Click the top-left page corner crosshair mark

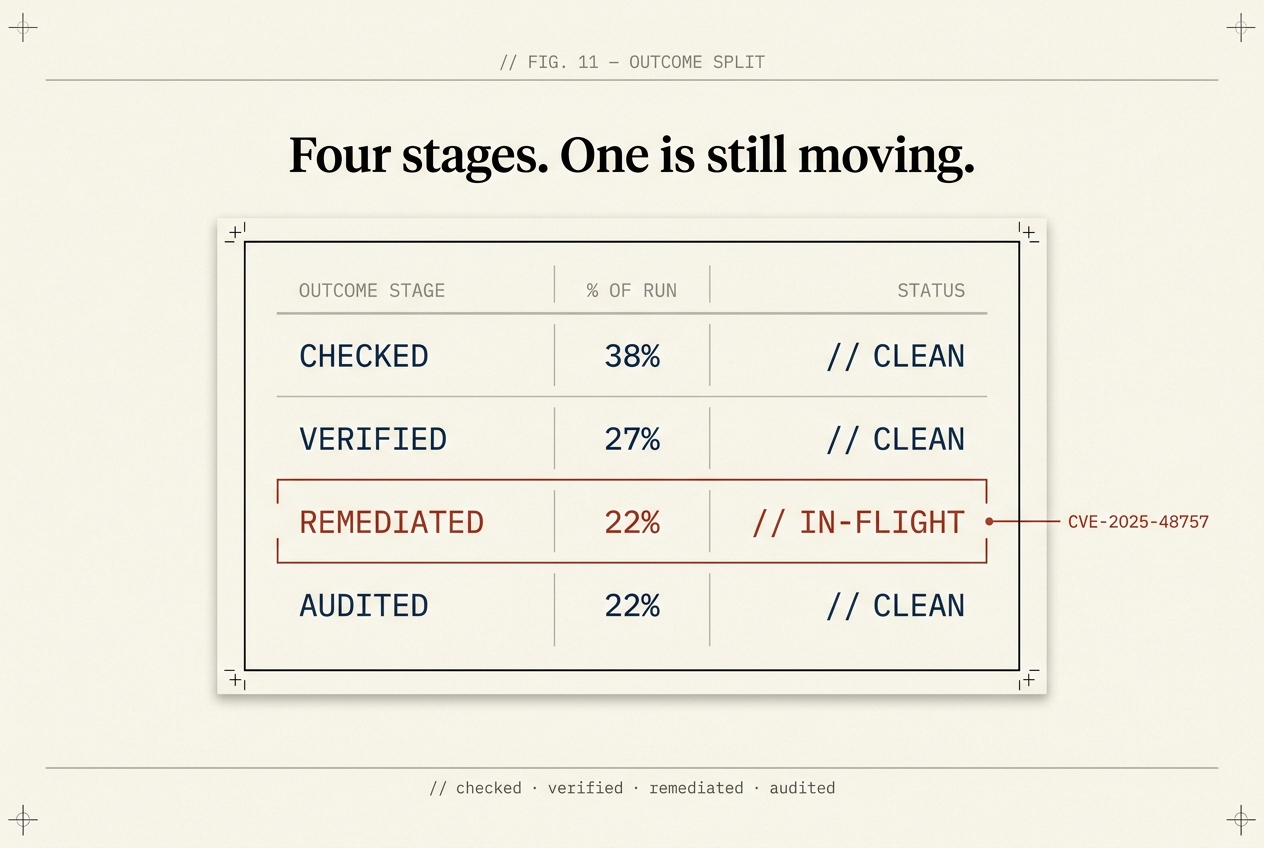coord(22,28)
